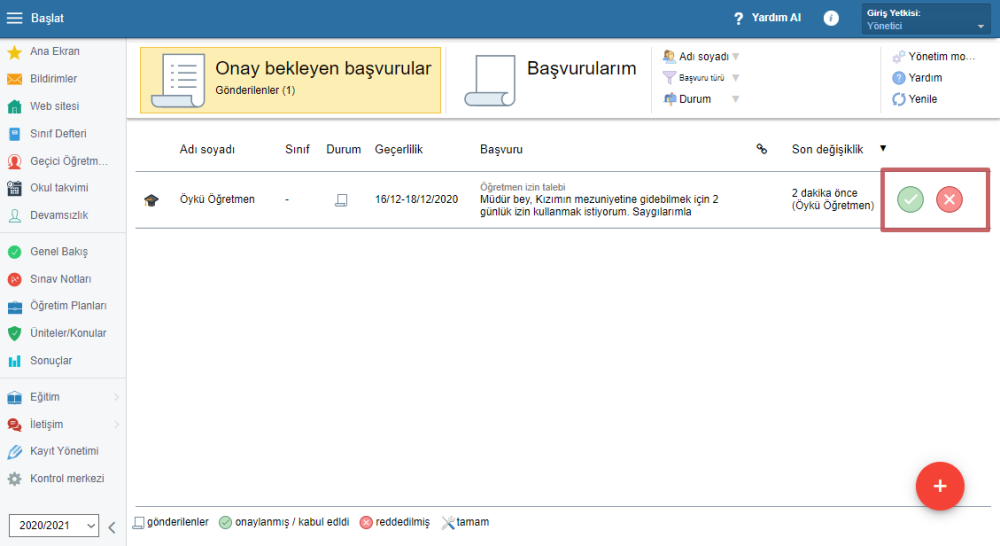Approve Öykü Öğretmen's request with green check
This screenshot has height=546, width=1000.
[910, 200]
